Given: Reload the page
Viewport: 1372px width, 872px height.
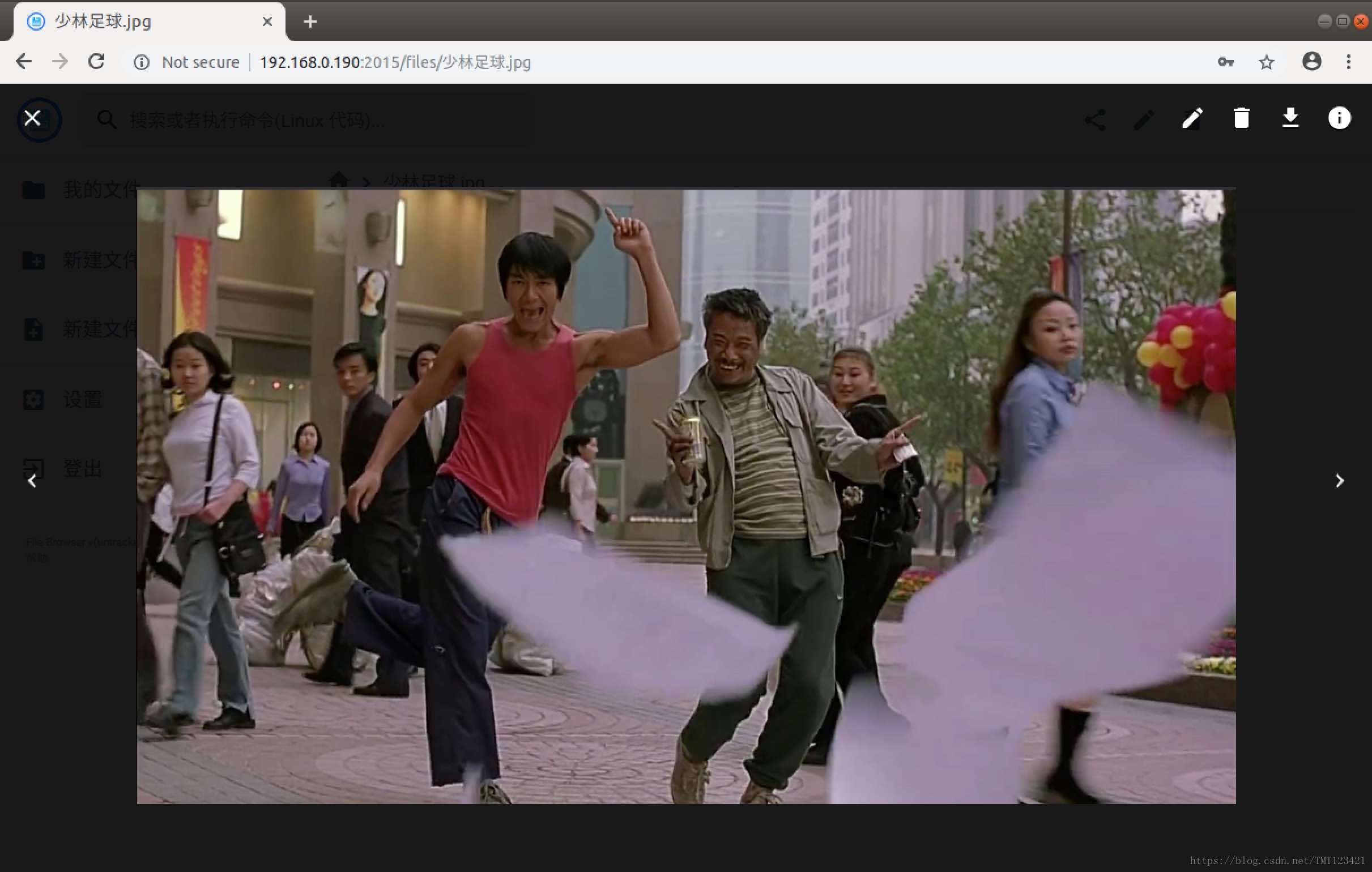Looking at the screenshot, I should 96,62.
